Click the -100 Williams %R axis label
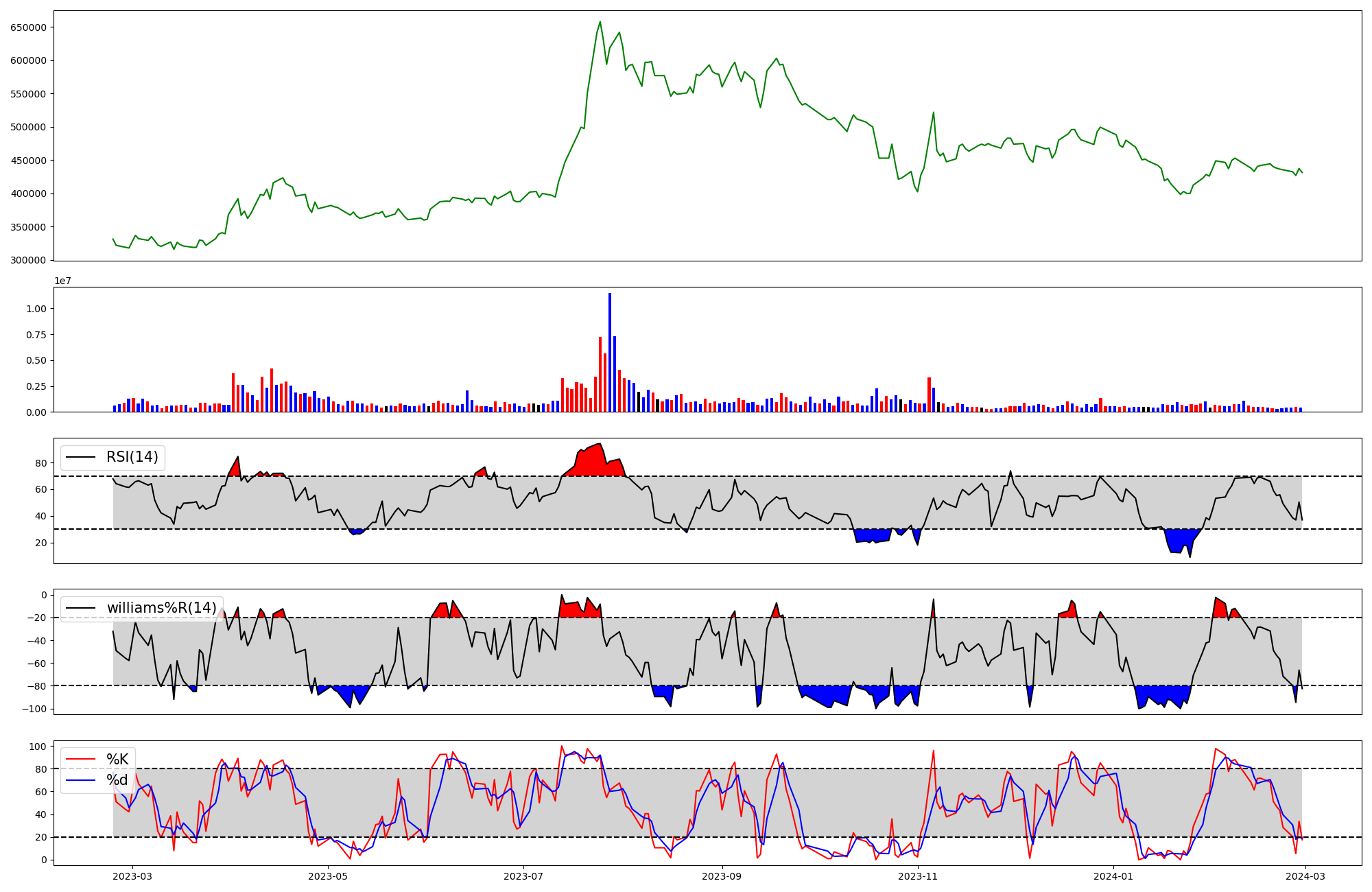 point(33,709)
